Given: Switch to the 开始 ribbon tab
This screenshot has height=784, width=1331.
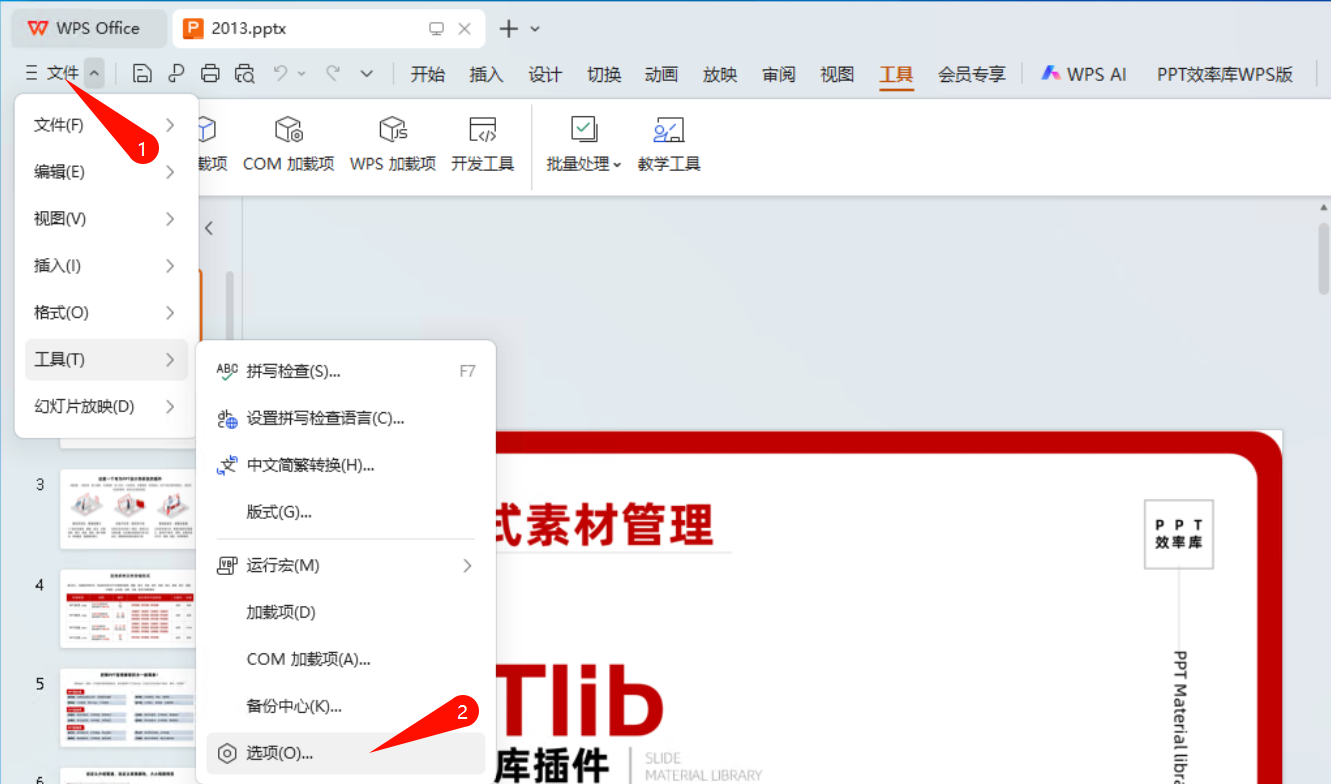Looking at the screenshot, I should [428, 74].
